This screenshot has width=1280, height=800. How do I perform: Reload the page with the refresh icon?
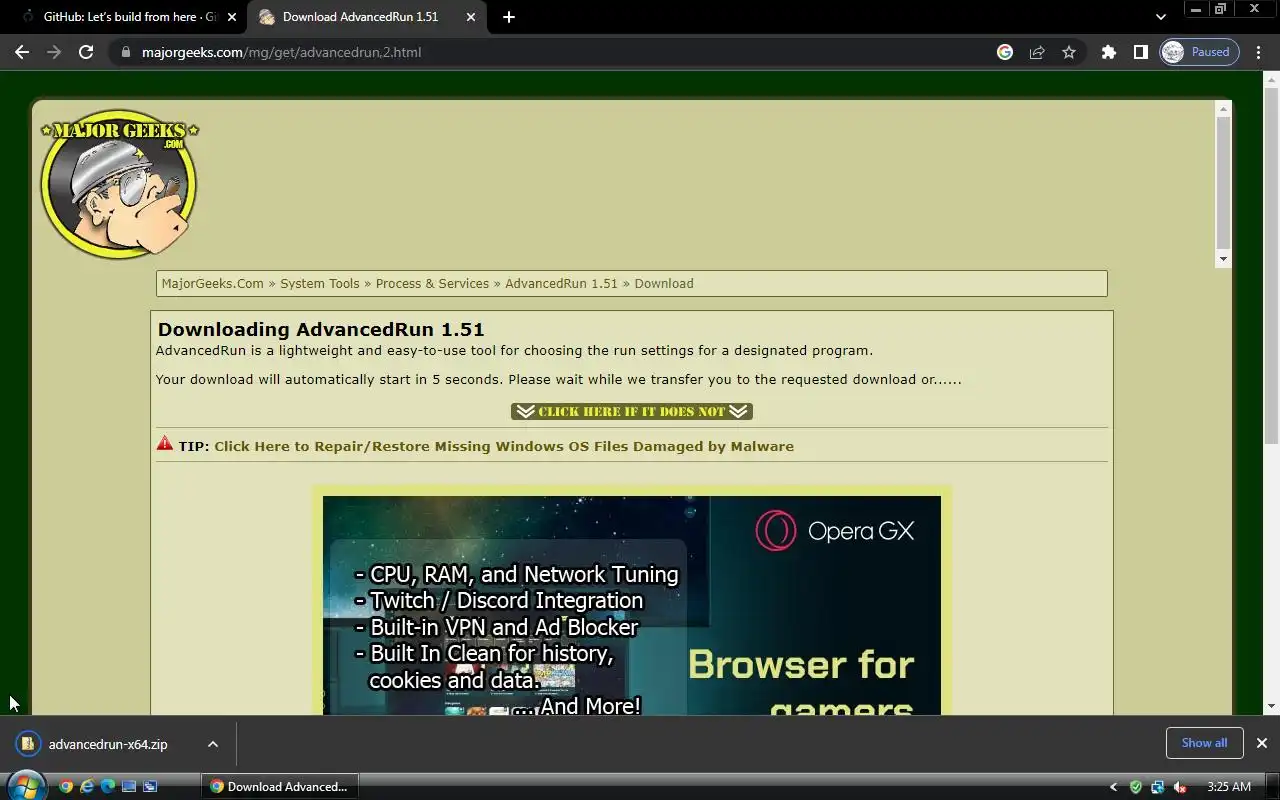coord(86,52)
